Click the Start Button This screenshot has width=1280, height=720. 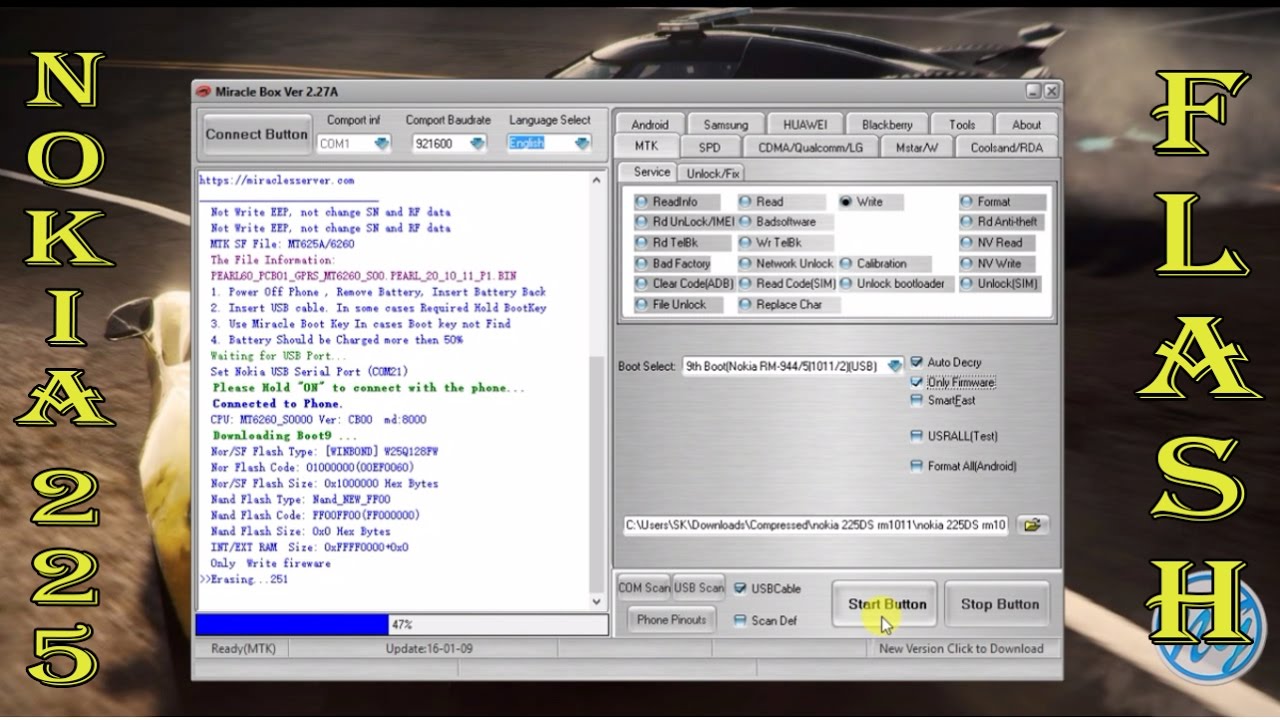click(886, 604)
